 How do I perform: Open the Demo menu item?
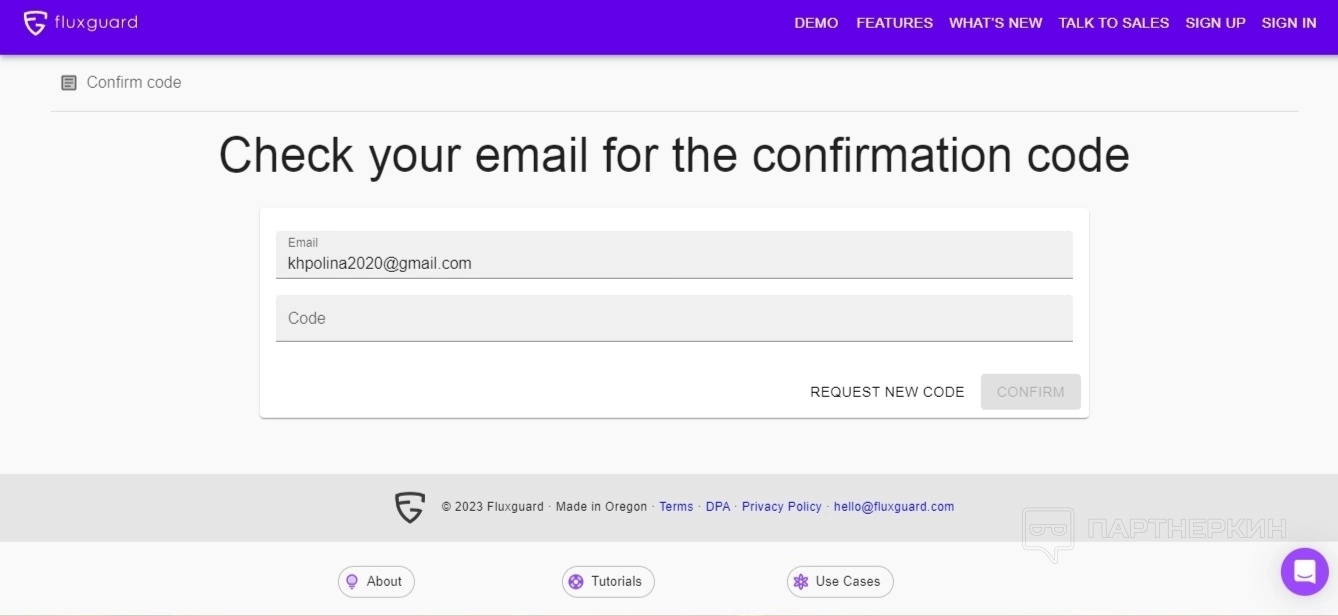tap(816, 23)
